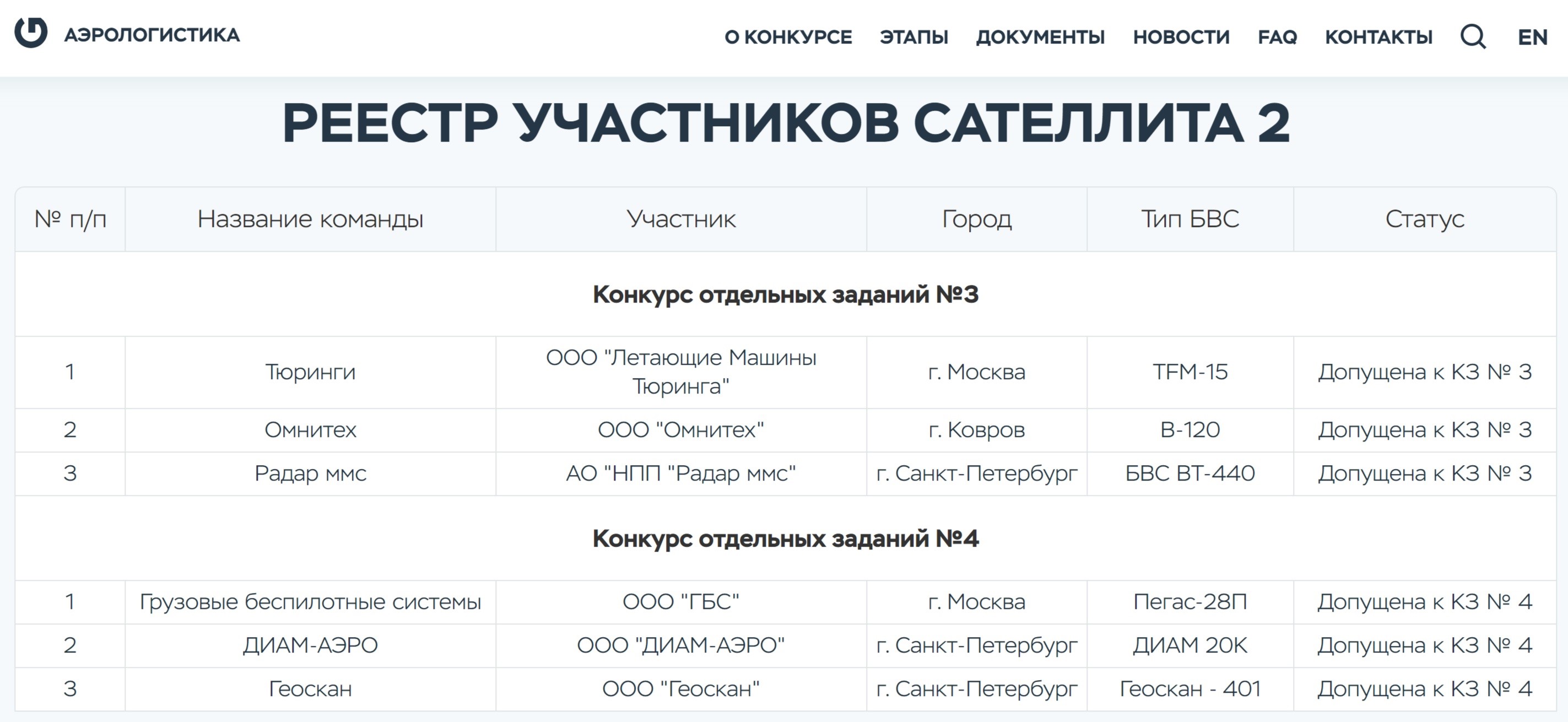This screenshot has height=722, width=1568.
Task: Go to the ЭТАПЫ section
Action: [x=913, y=37]
